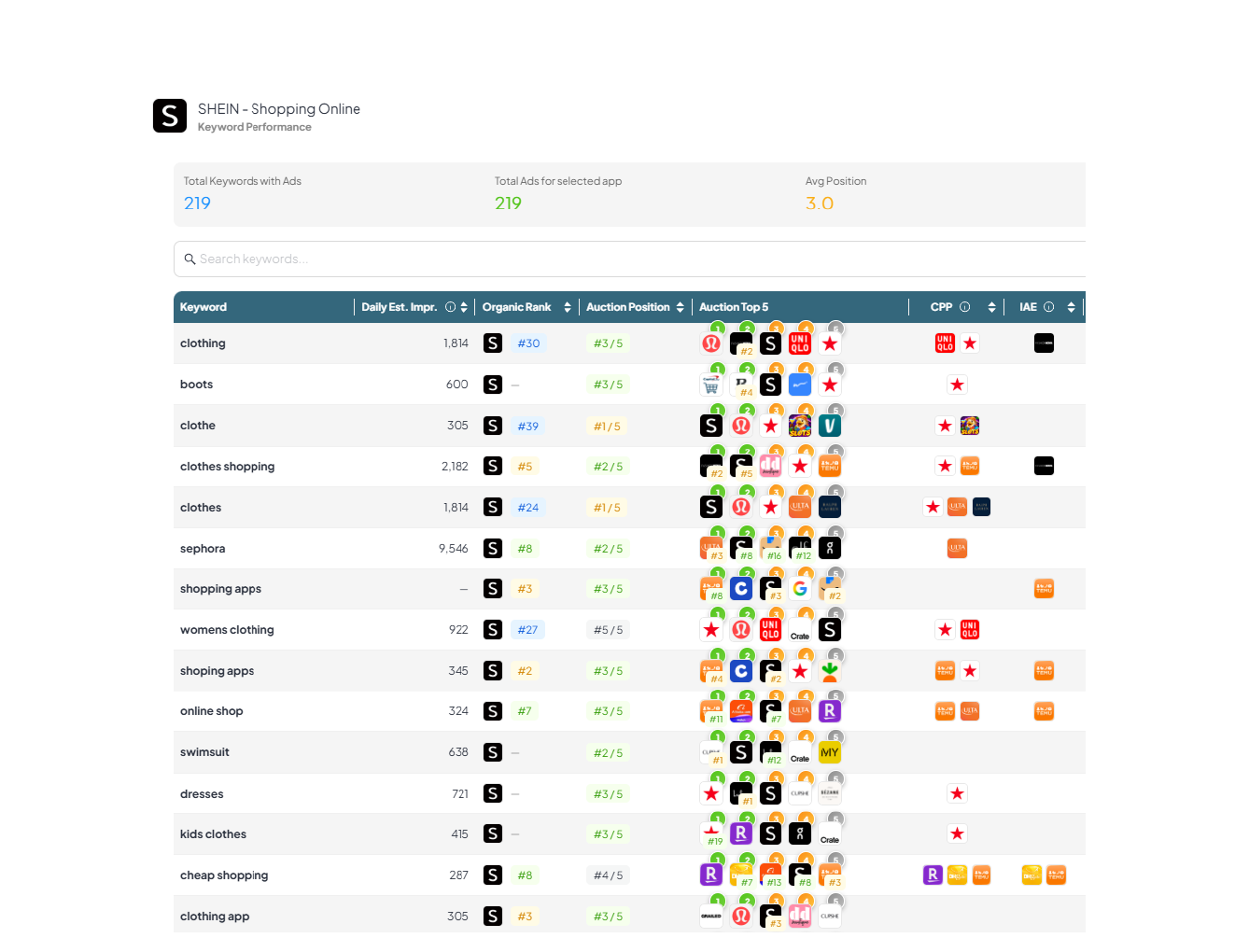Click the purple R icon in kids clothes row
The height and width of the screenshot is (952, 1235).
(x=740, y=834)
